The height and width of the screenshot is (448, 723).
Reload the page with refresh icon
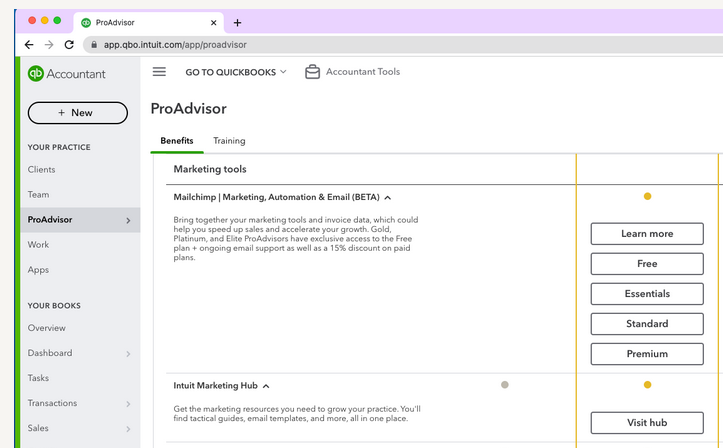tap(69, 45)
